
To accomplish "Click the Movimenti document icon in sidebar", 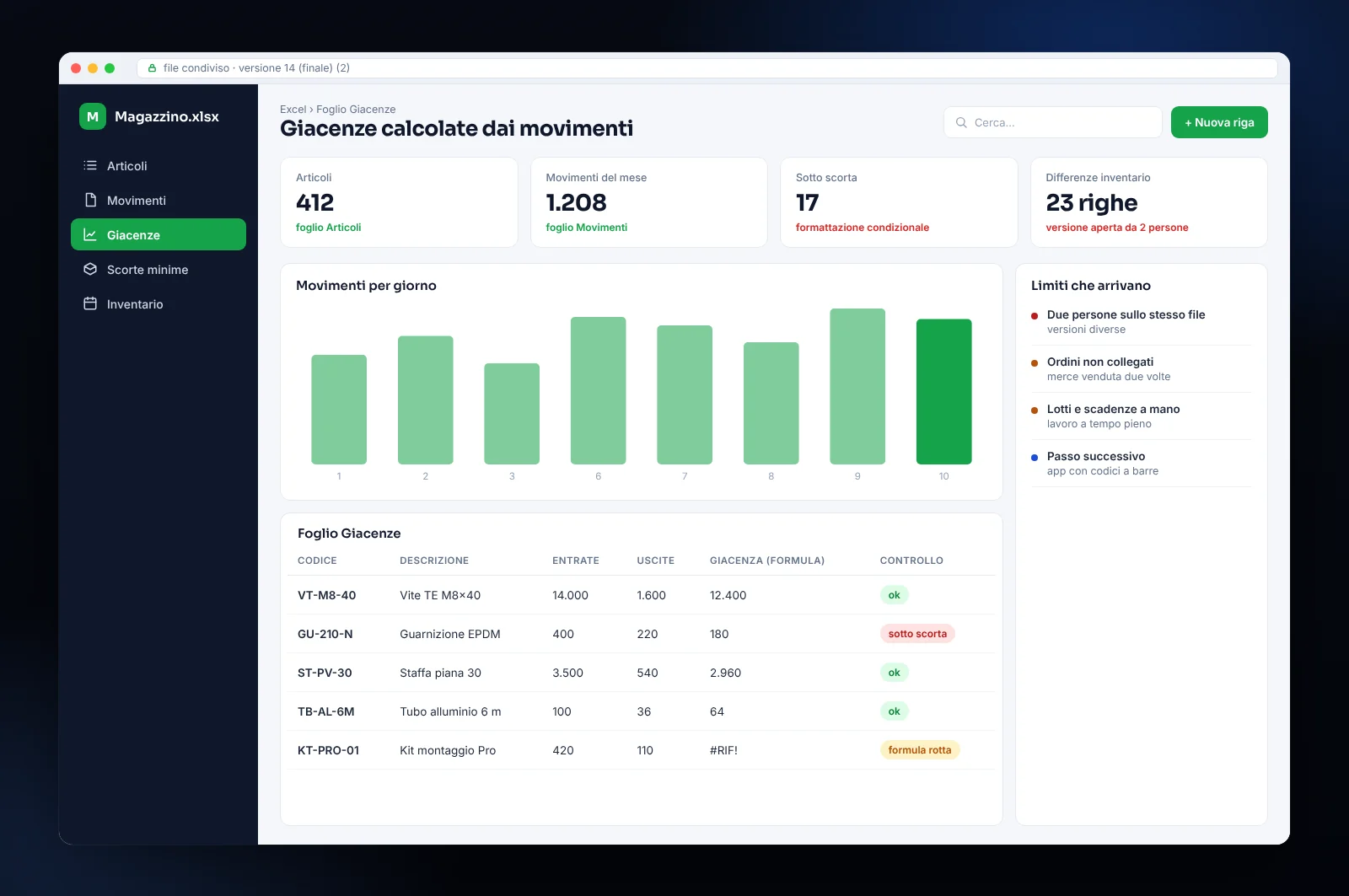I will tap(90, 201).
